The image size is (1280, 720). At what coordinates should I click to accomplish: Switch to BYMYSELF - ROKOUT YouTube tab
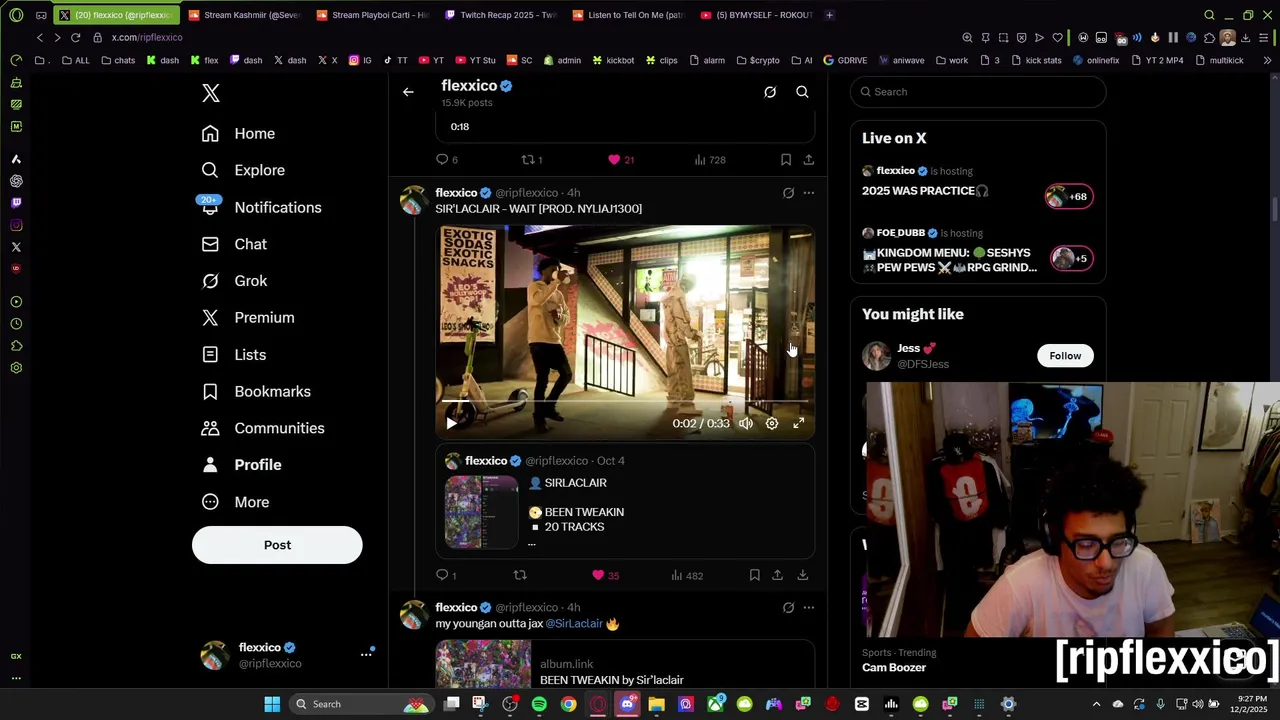[x=756, y=15]
